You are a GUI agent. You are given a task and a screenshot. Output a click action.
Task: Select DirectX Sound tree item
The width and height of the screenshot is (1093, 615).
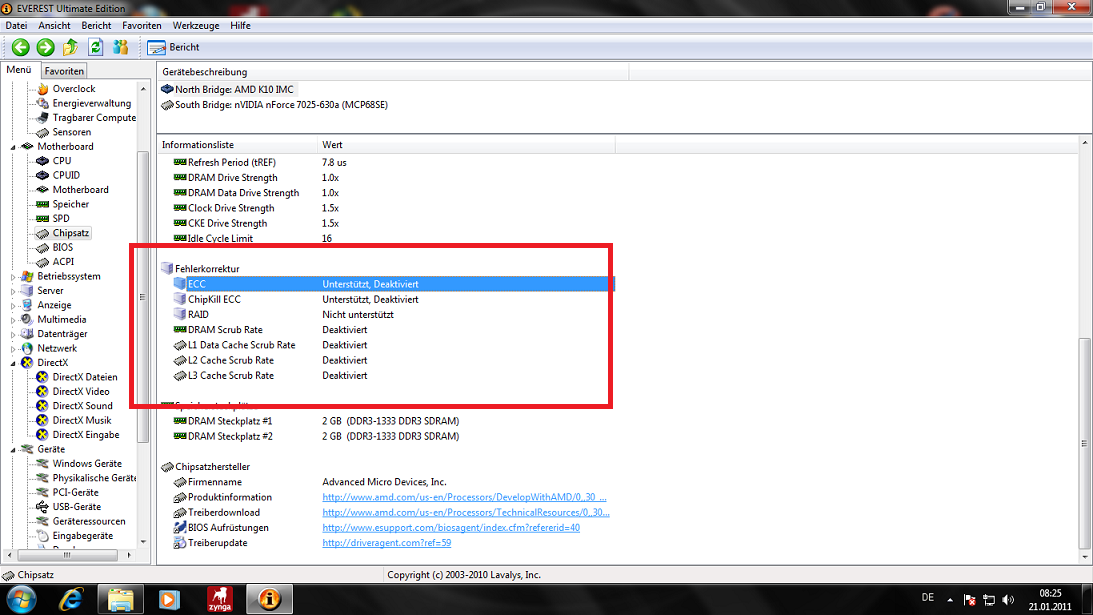(82, 406)
